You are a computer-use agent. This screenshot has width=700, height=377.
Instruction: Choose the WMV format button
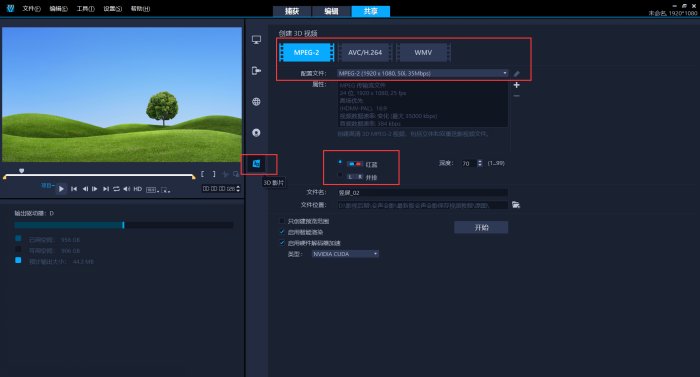pos(423,52)
